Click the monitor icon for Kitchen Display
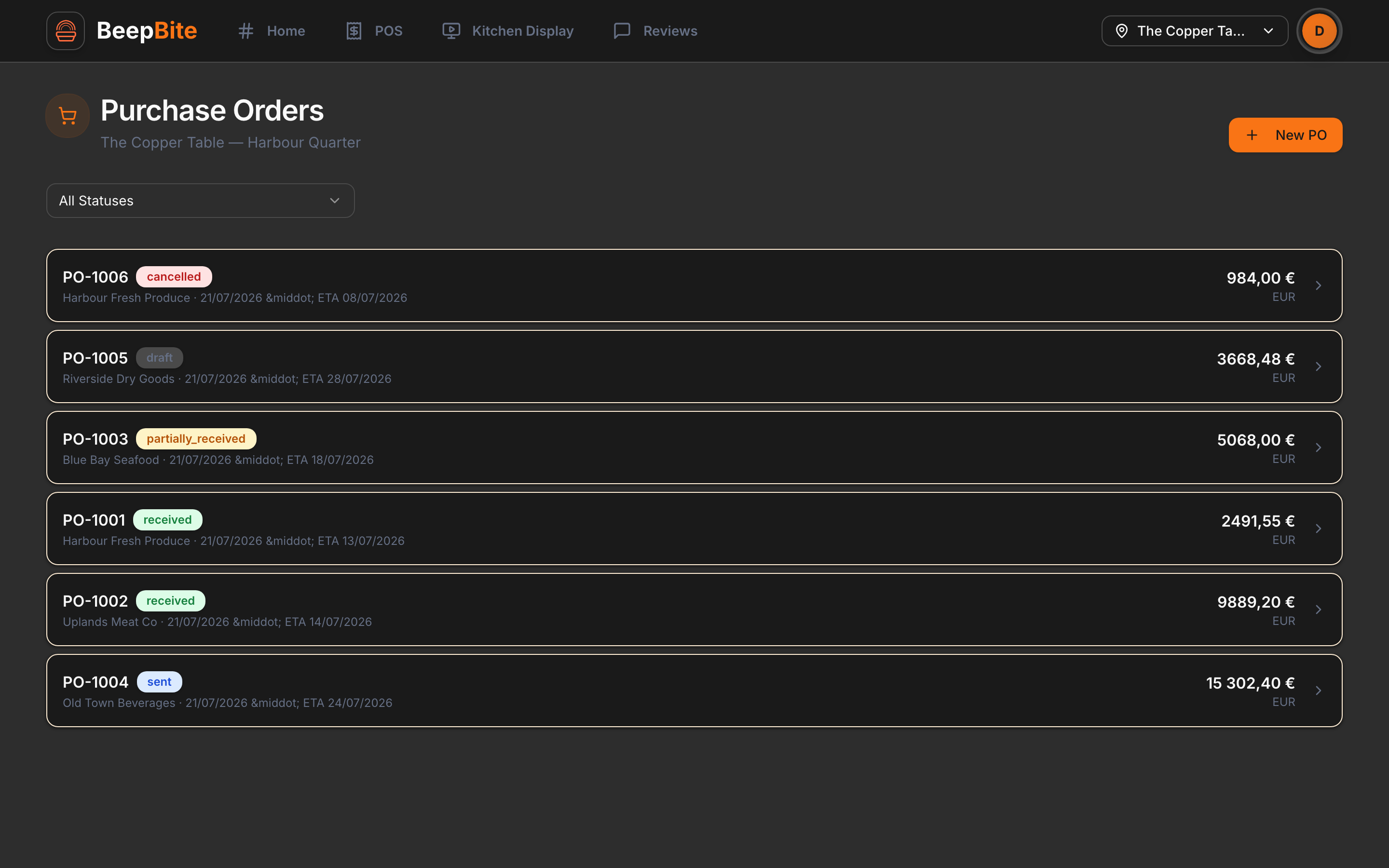This screenshot has width=1389, height=868. click(451, 31)
